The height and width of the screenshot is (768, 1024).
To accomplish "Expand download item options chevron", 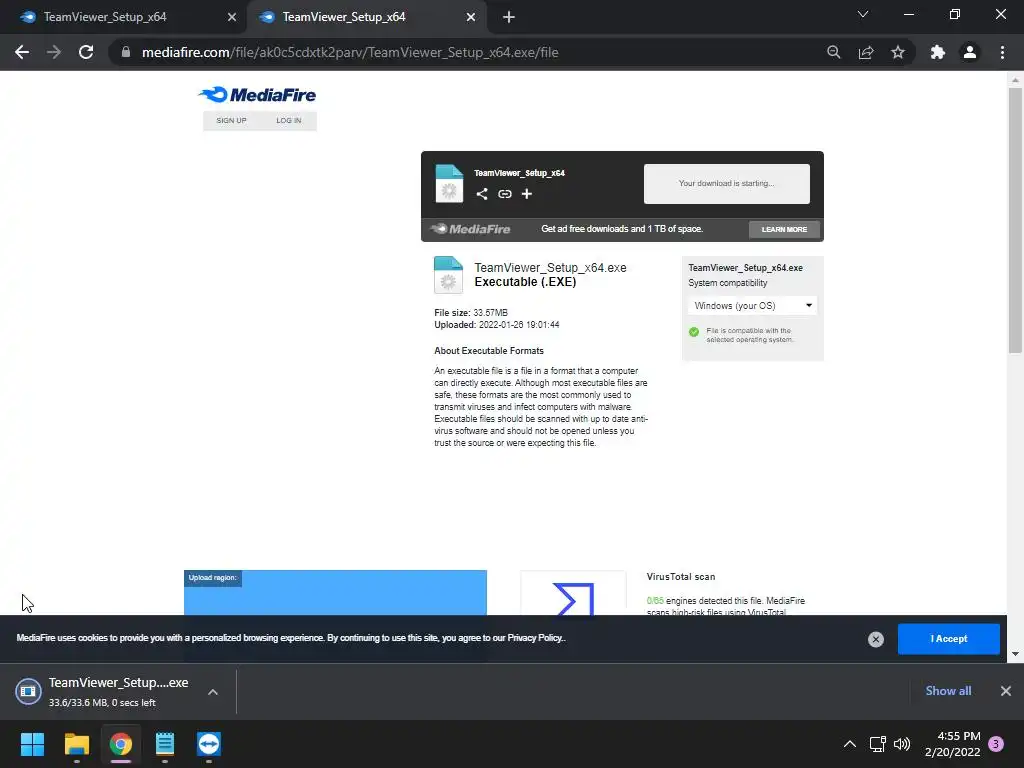I will 213,692.
